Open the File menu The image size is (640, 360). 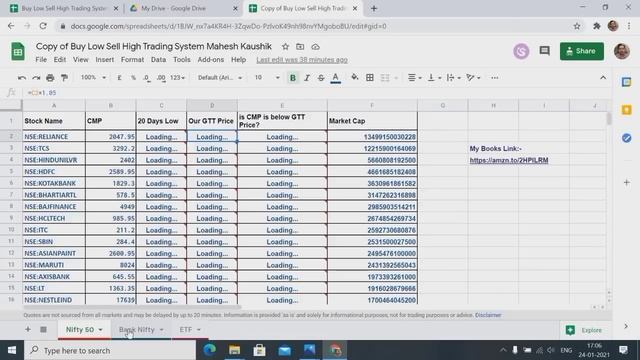[41, 60]
